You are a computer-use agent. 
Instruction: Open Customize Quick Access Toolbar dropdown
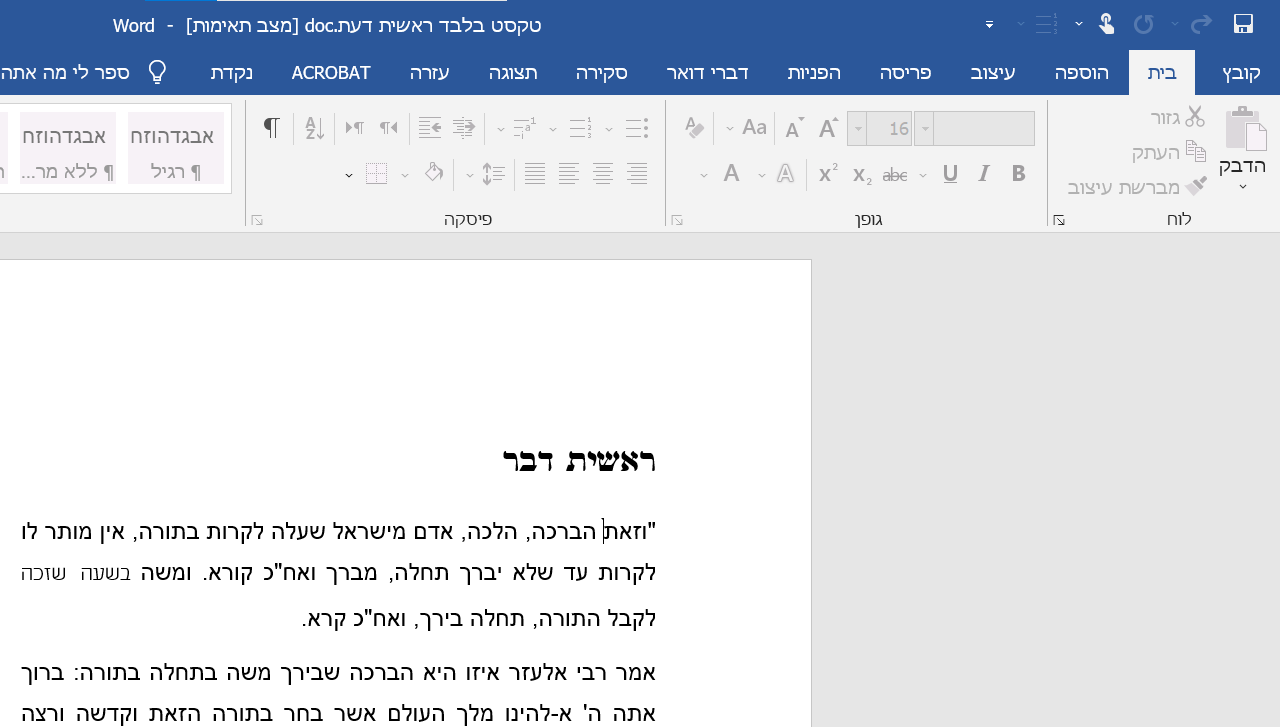click(989, 24)
